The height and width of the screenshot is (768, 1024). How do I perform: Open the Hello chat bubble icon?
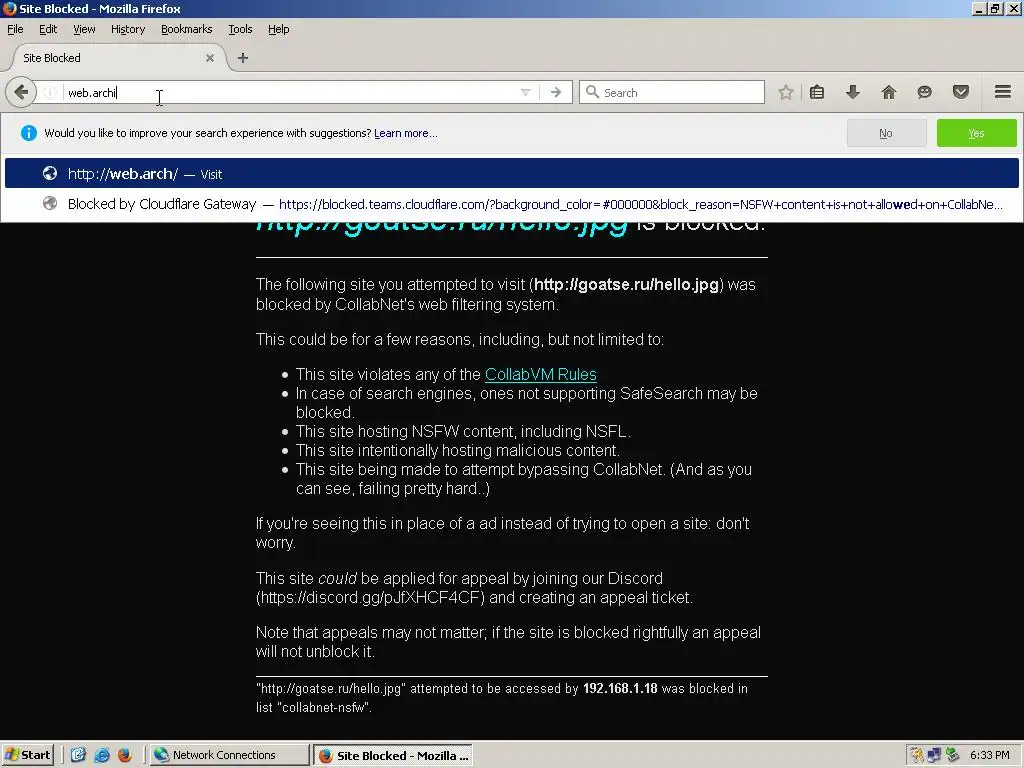click(924, 92)
